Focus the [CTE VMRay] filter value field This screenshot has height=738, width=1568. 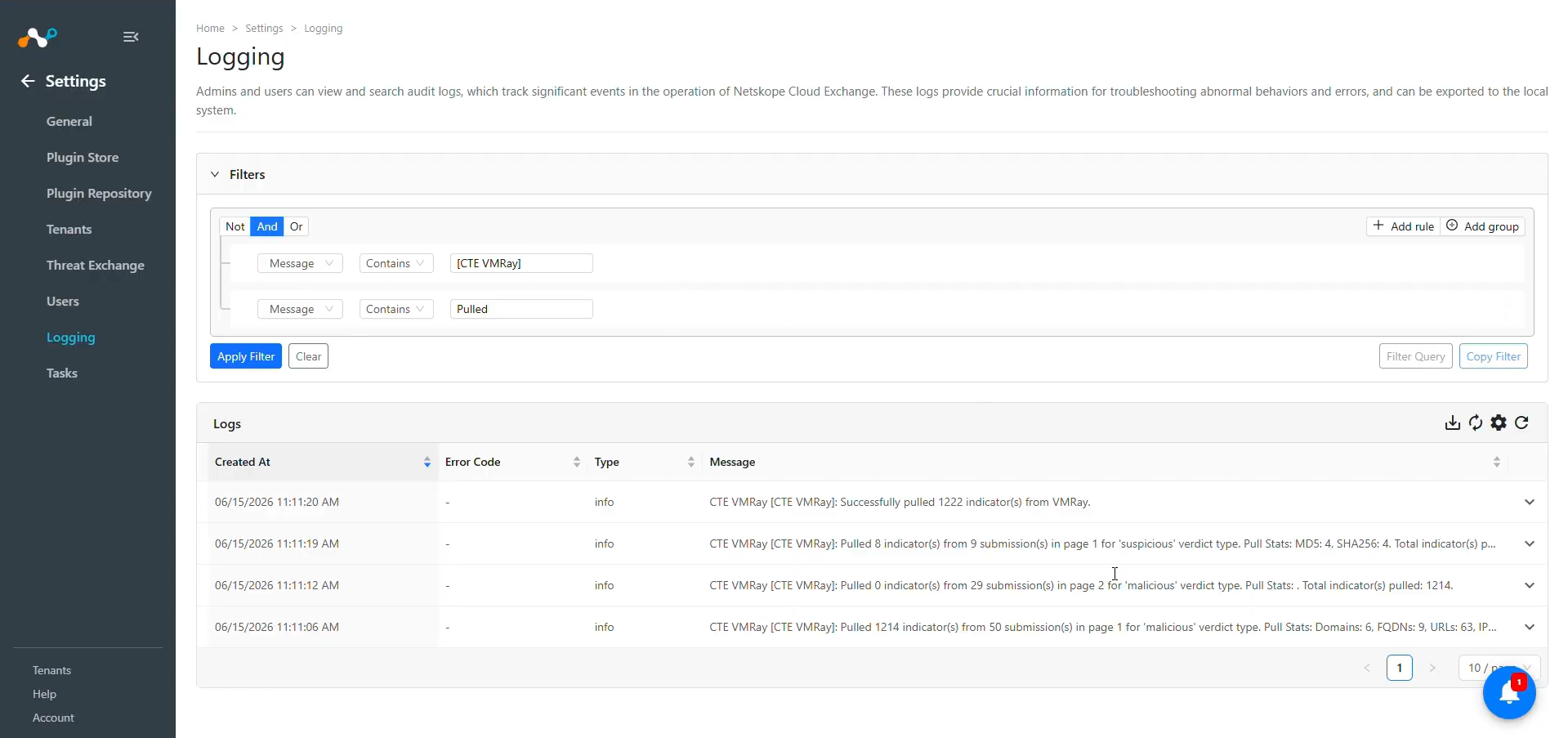(x=521, y=263)
